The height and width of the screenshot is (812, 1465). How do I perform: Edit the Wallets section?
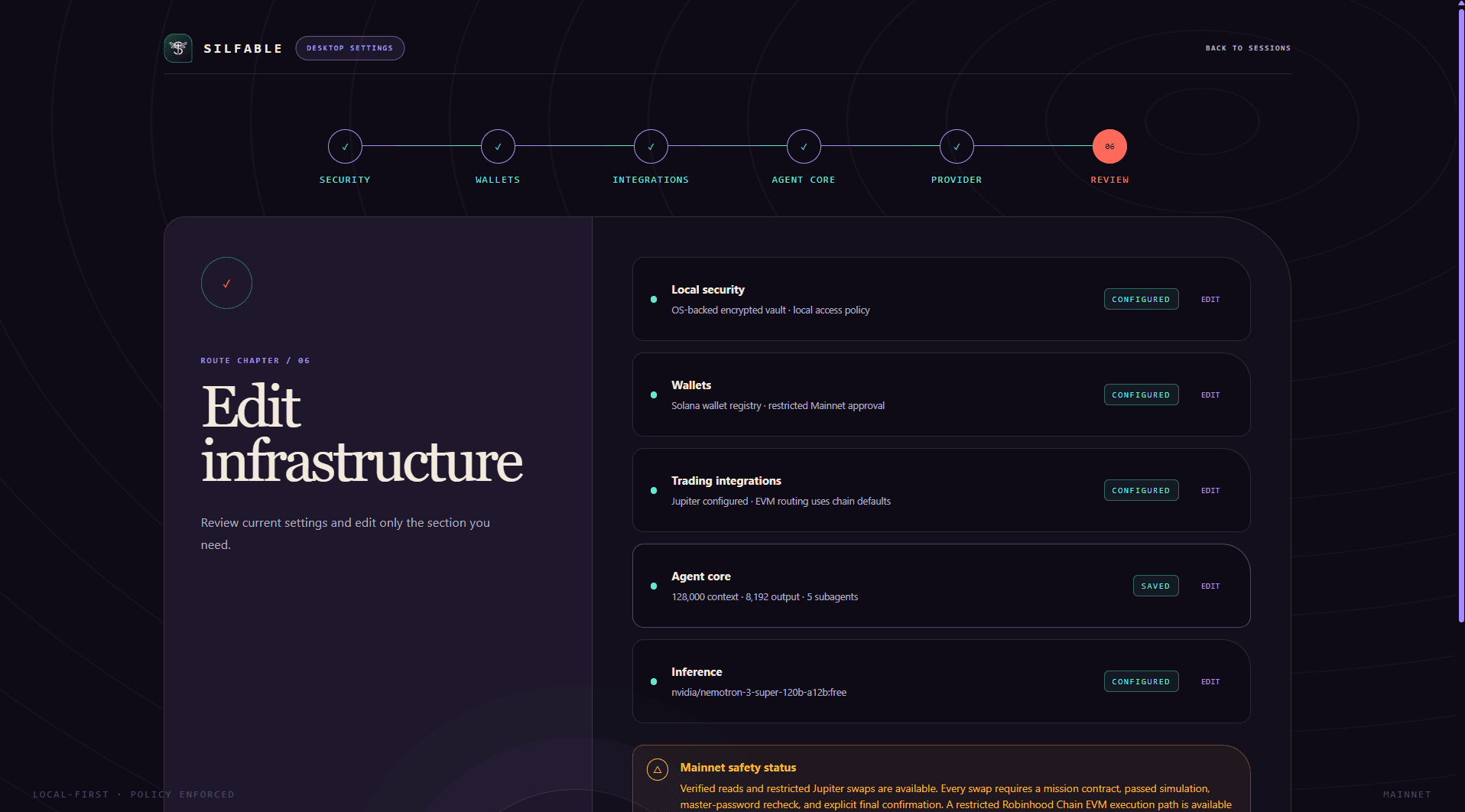point(1210,395)
